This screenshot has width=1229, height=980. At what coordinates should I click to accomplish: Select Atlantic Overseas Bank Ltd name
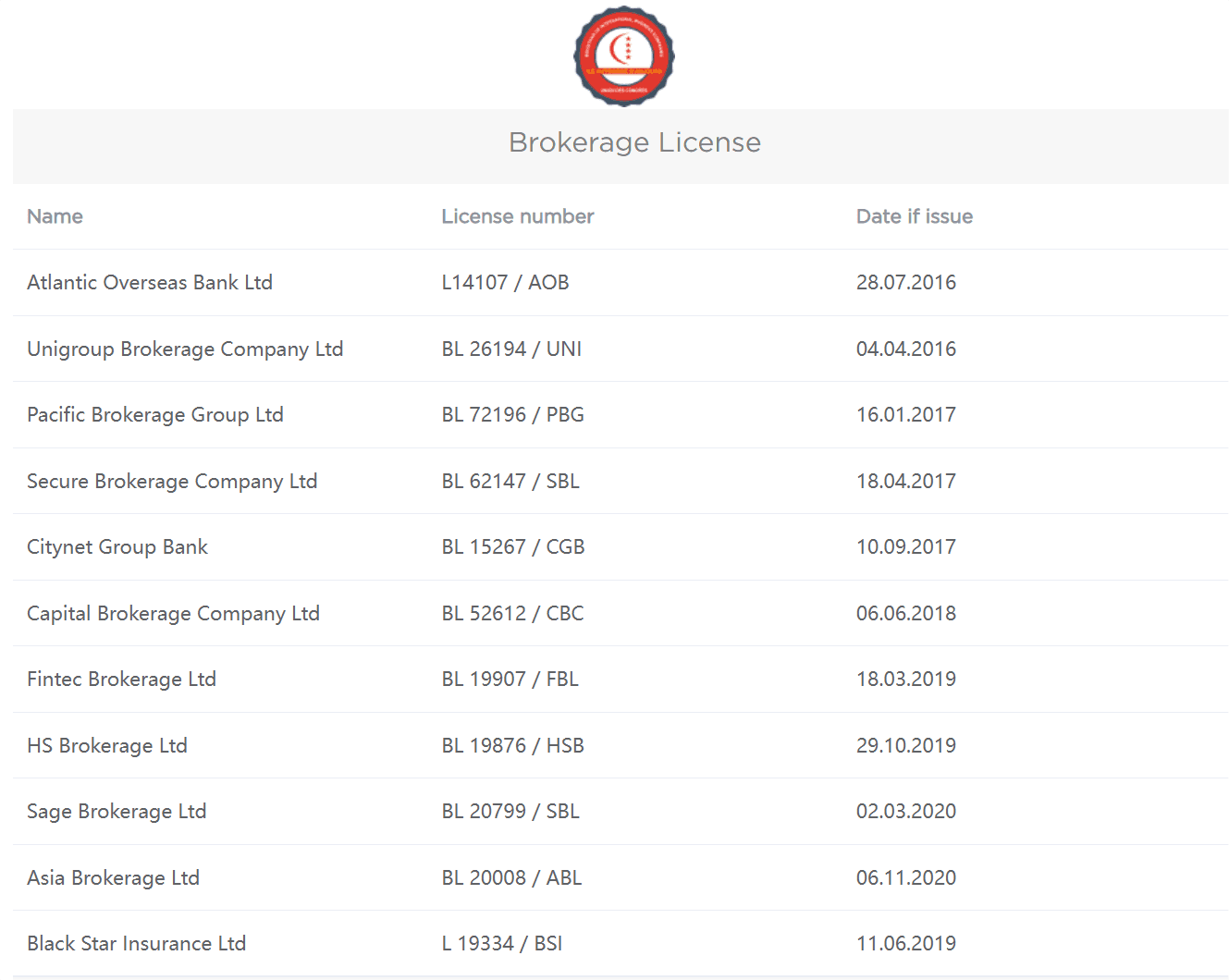150,283
